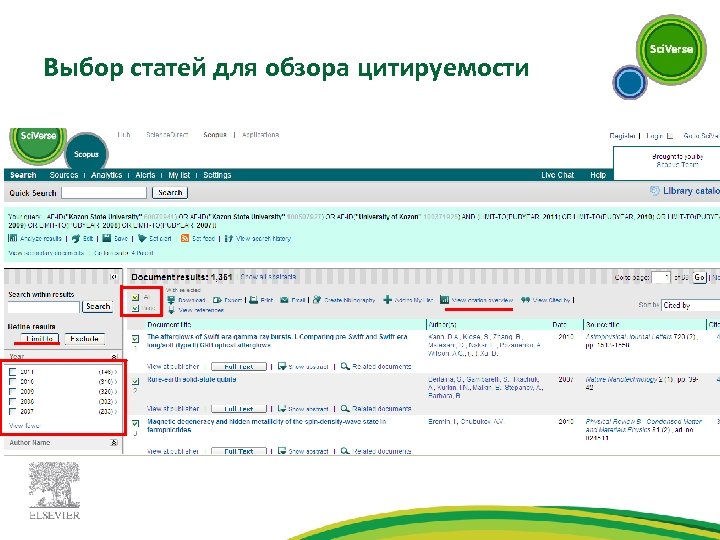Click the View search history icon
This screenshot has height=540, width=720.
(x=229, y=238)
